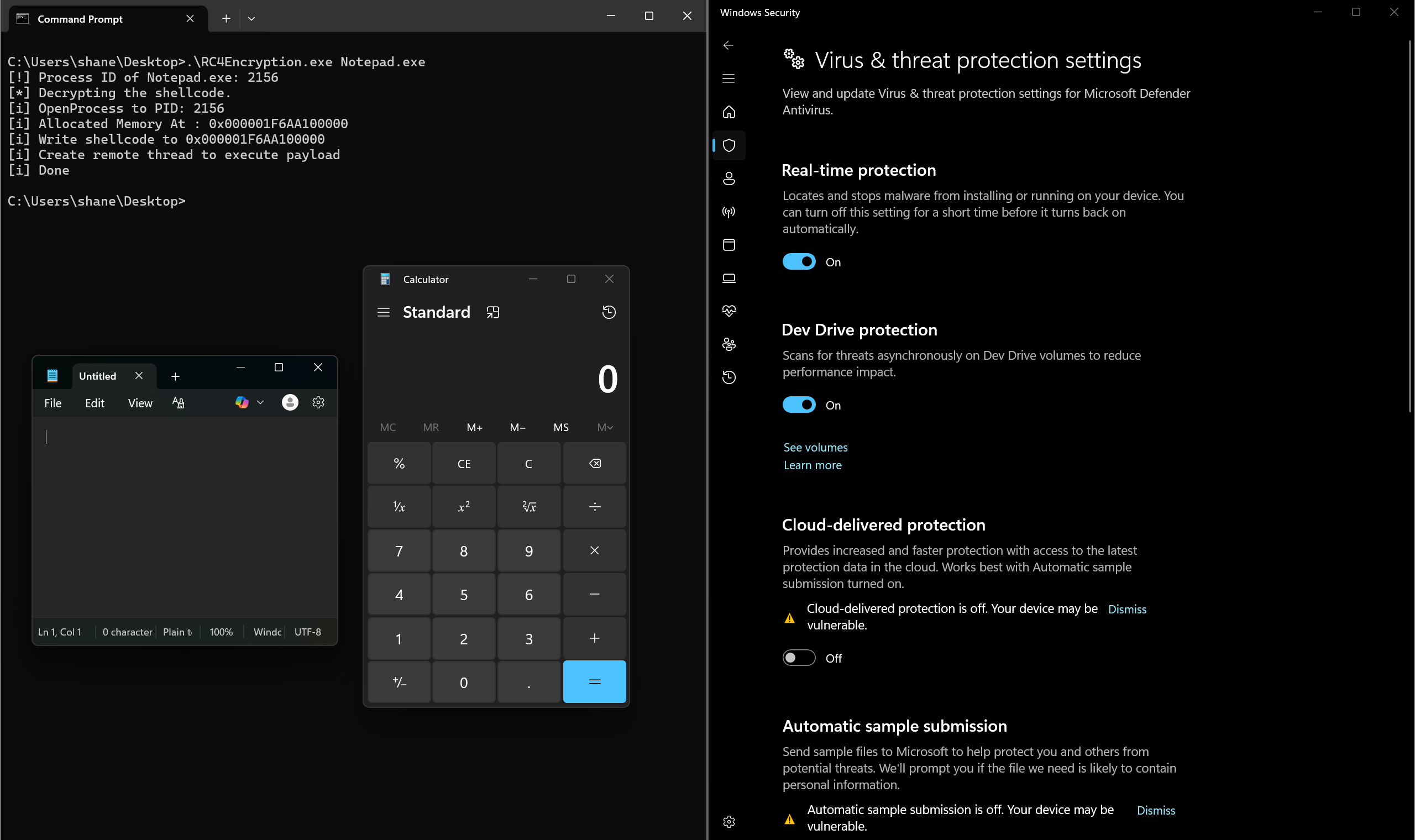Open Account protection sidebar icon

click(729, 179)
